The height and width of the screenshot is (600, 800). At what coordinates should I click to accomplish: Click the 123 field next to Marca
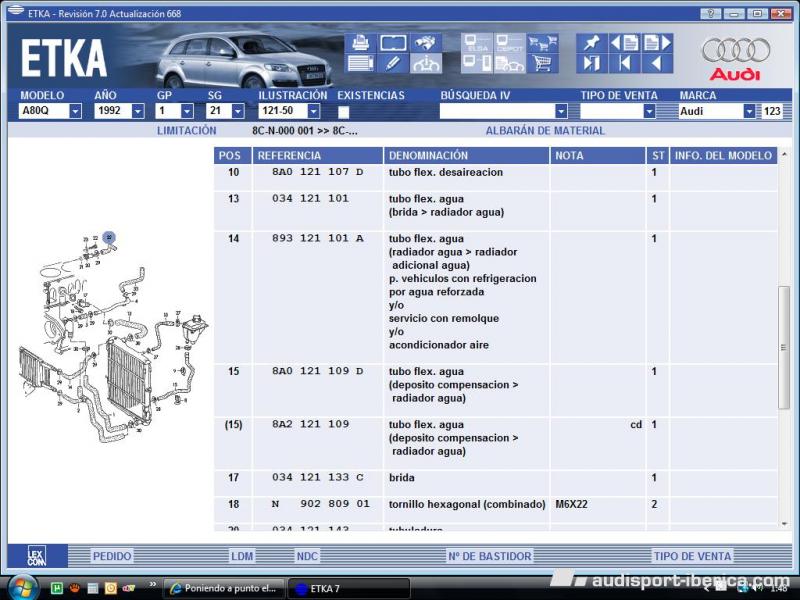(771, 111)
